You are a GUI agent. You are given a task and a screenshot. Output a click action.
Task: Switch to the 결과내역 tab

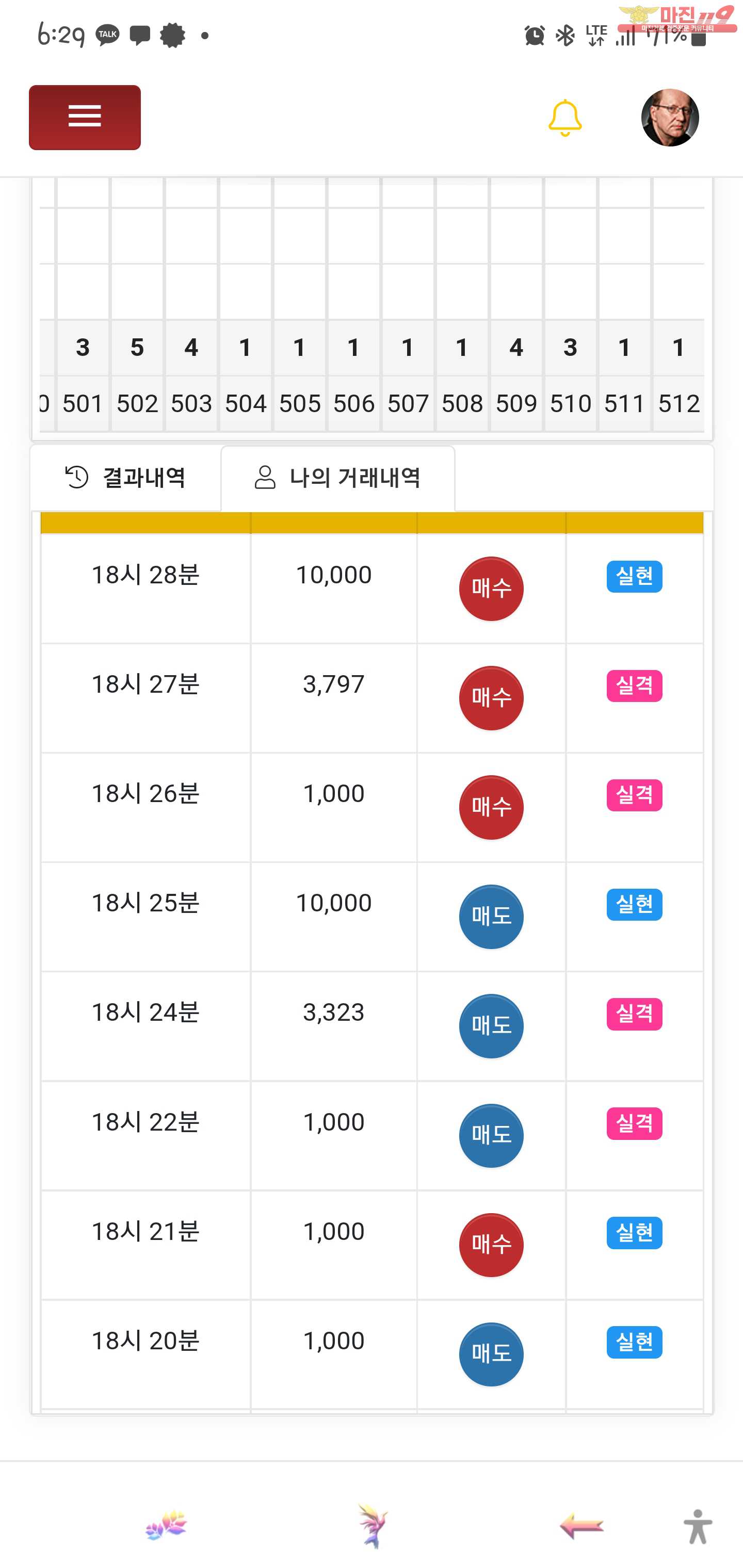(x=126, y=477)
